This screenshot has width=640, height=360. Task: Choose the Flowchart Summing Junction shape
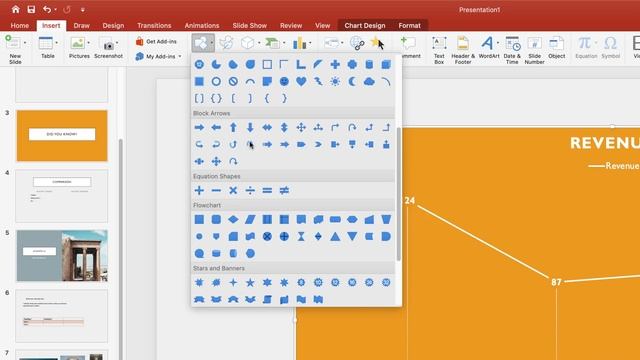(267, 236)
